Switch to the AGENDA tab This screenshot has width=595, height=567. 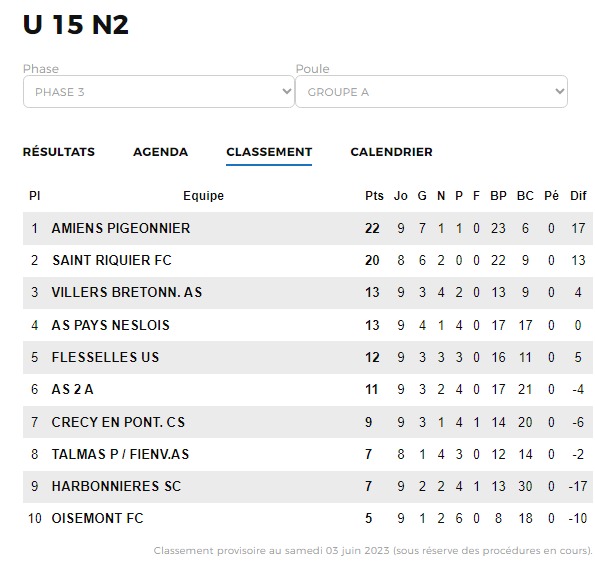[161, 152]
